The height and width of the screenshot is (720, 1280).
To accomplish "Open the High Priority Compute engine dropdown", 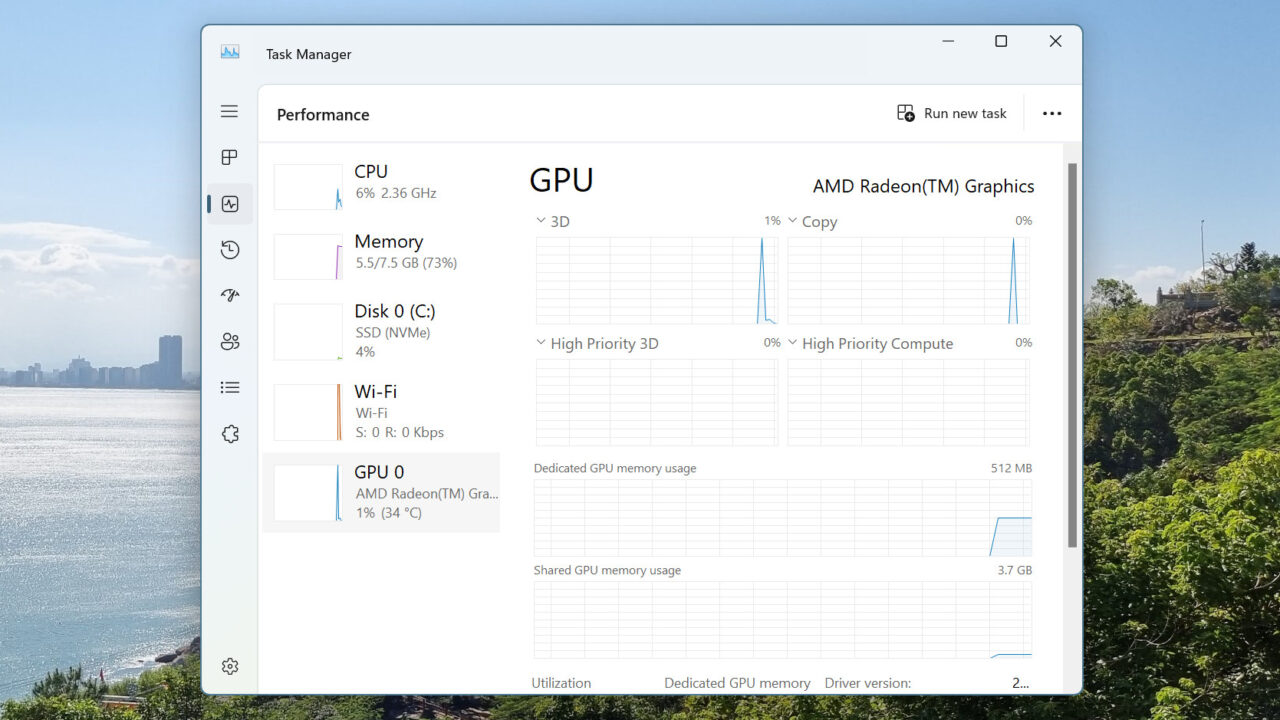I will (x=791, y=343).
